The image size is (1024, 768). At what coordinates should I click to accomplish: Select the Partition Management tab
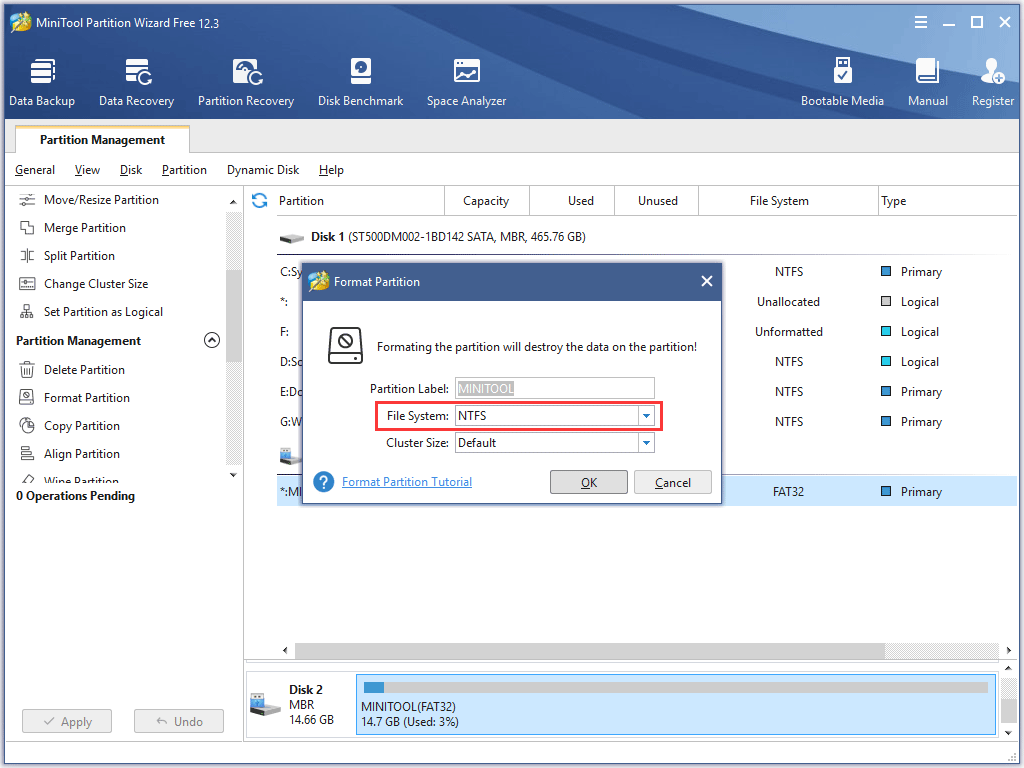click(102, 140)
